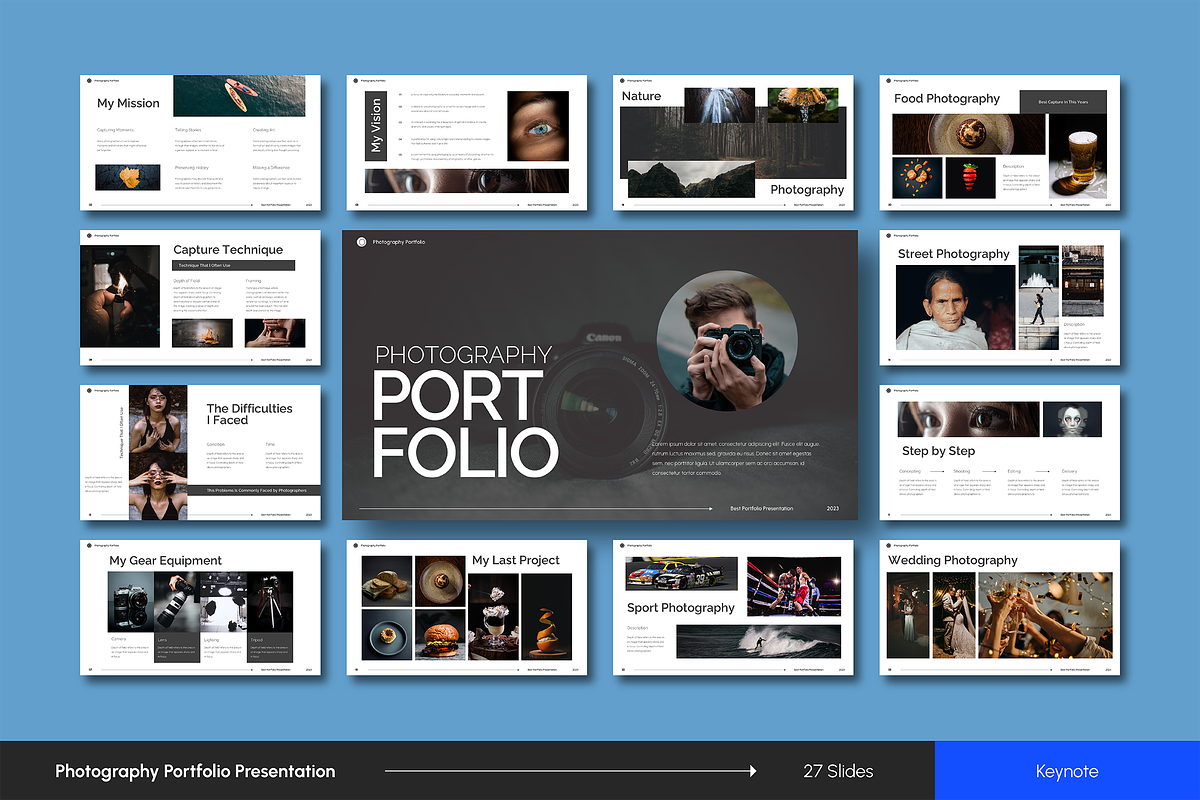The height and width of the screenshot is (800, 1200).
Task: Click the campfire photo in Capture Technique
Action: coord(202,333)
